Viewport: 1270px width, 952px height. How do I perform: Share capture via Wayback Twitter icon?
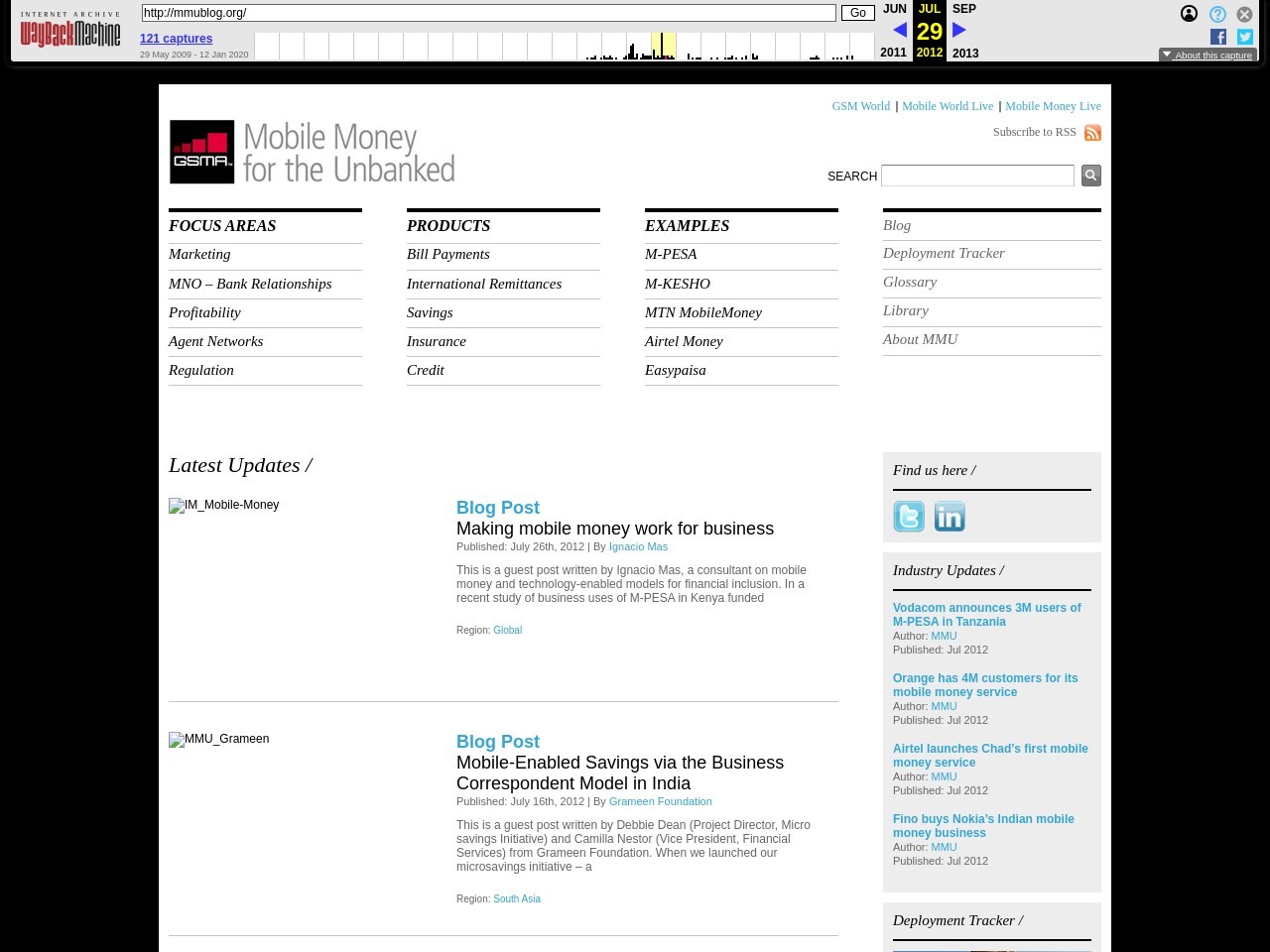pyautogui.click(x=1245, y=37)
